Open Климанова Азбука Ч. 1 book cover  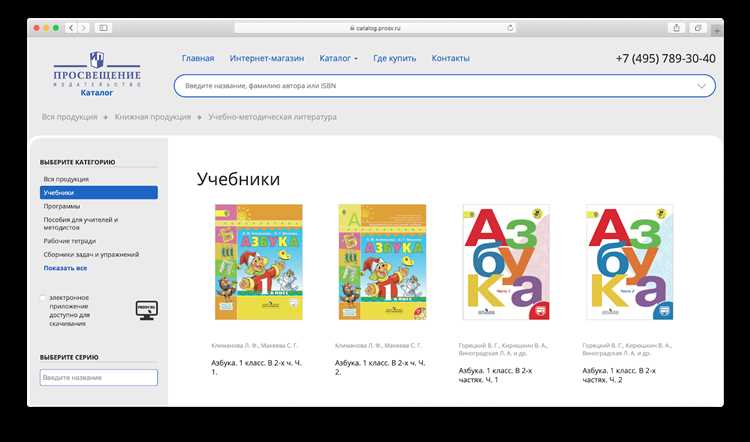pos(259,262)
